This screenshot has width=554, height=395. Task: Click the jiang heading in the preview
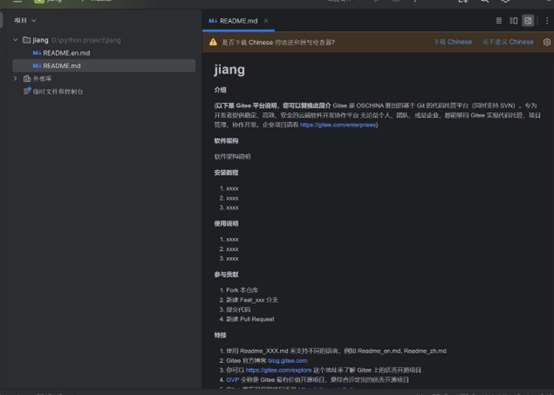(229, 70)
